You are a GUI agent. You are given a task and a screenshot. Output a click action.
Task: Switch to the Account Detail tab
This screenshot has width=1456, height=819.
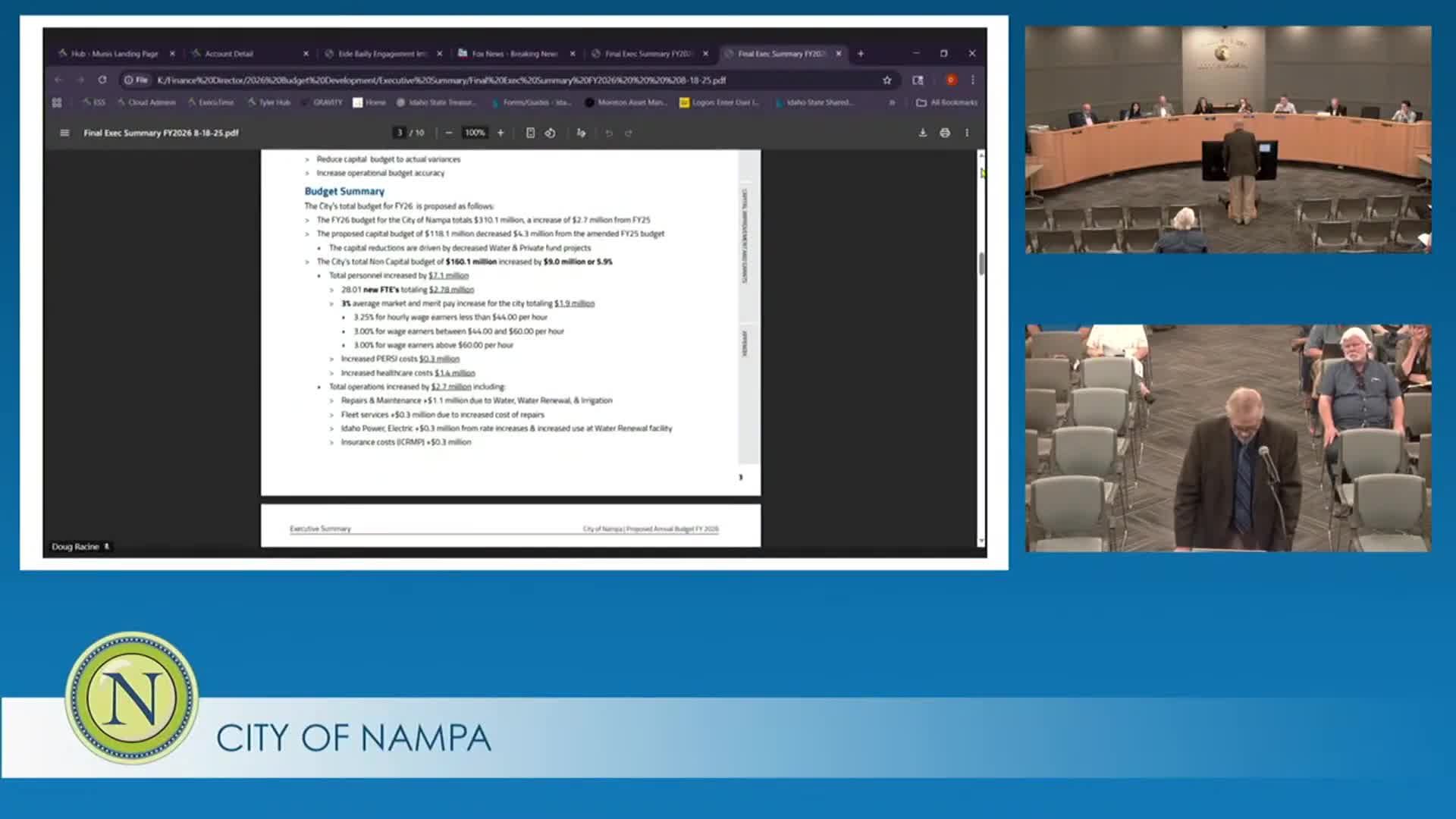[228, 54]
